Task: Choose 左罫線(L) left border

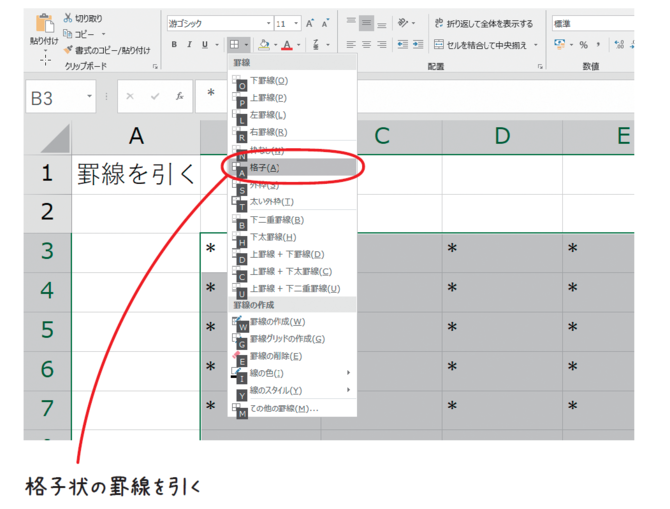Action: (x=293, y=115)
